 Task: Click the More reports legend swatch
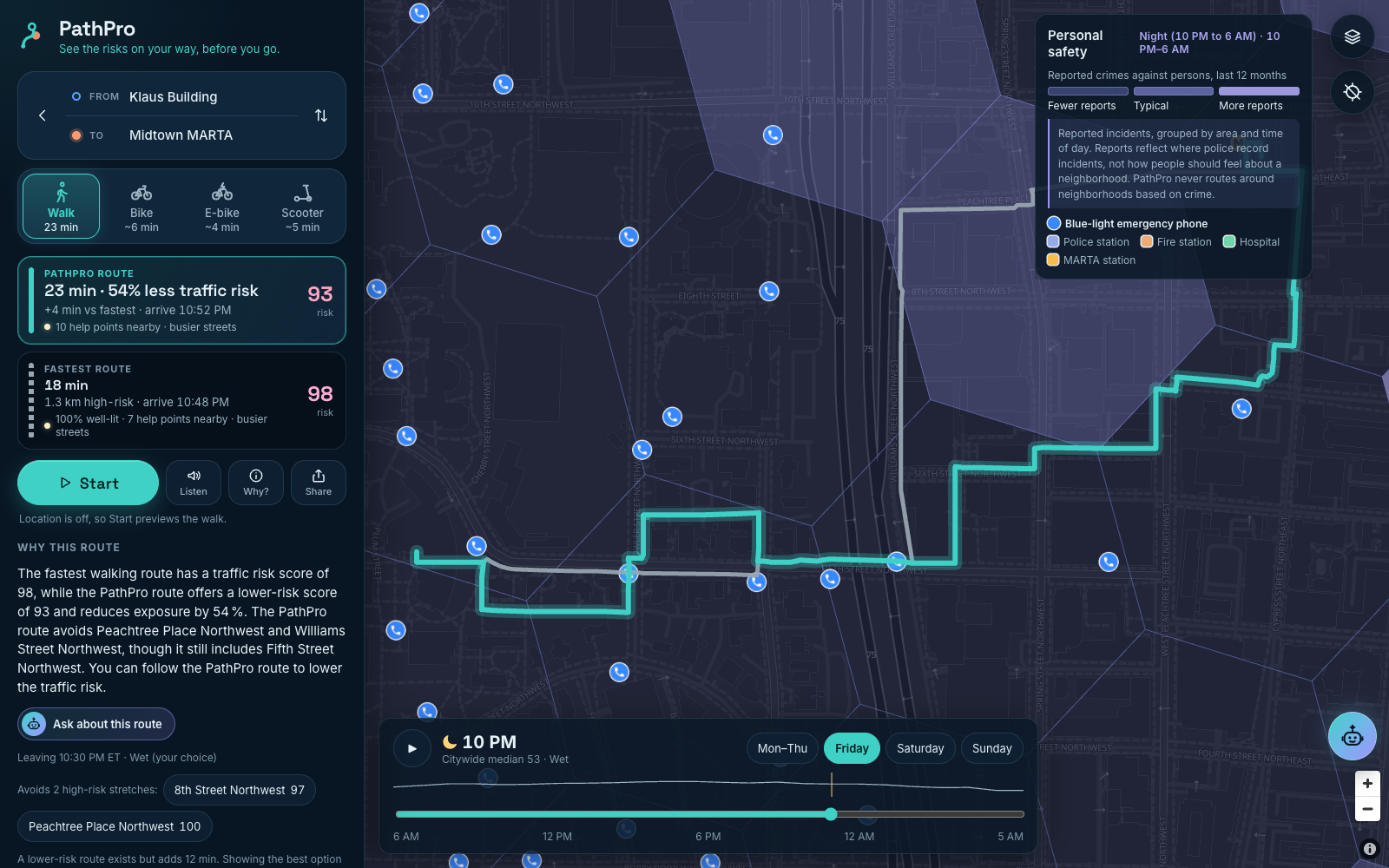click(1259, 91)
